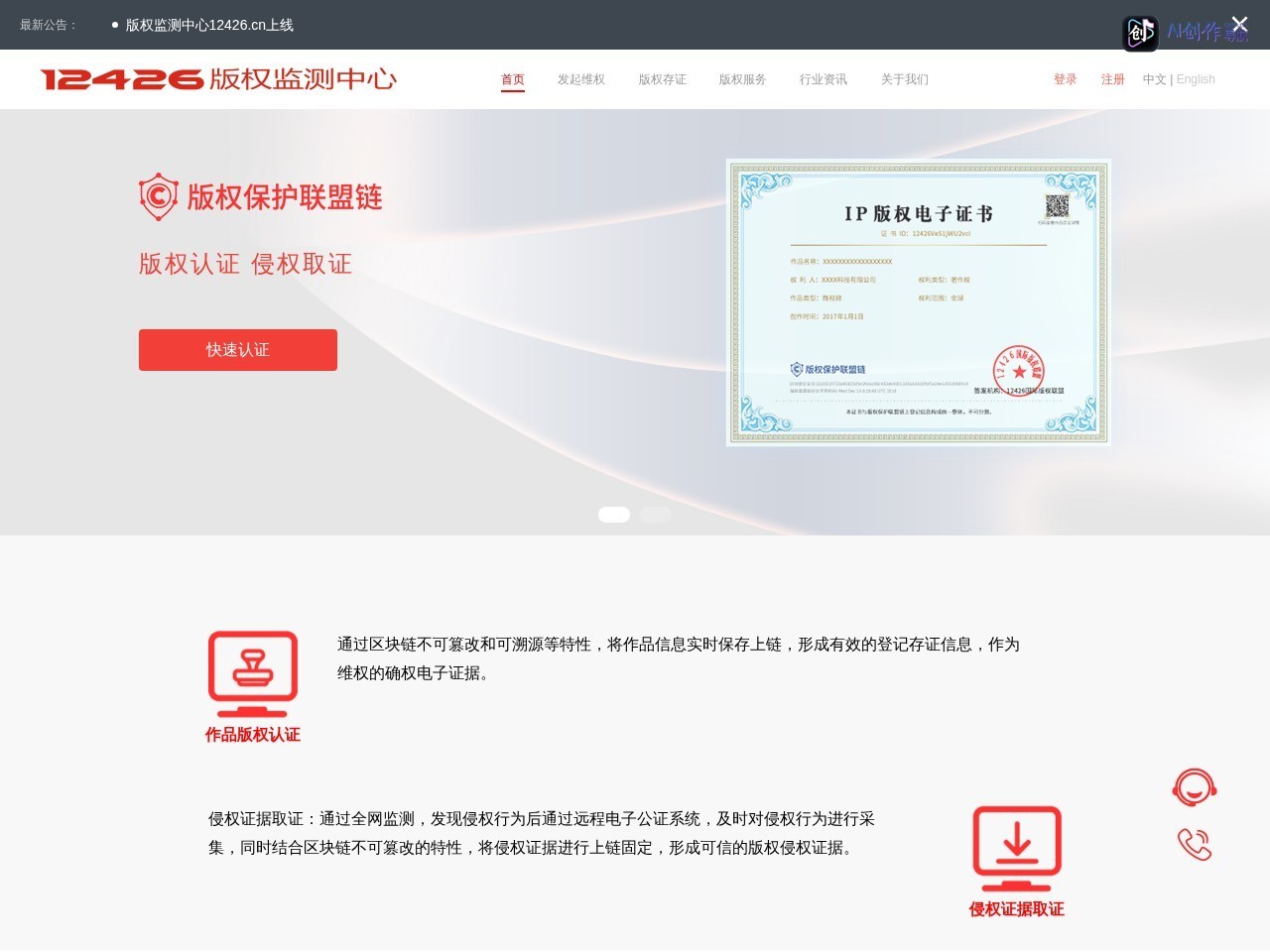Screen dimensions: 1270x952
Task: Select the first carousel slide indicator
Action: coord(614,515)
